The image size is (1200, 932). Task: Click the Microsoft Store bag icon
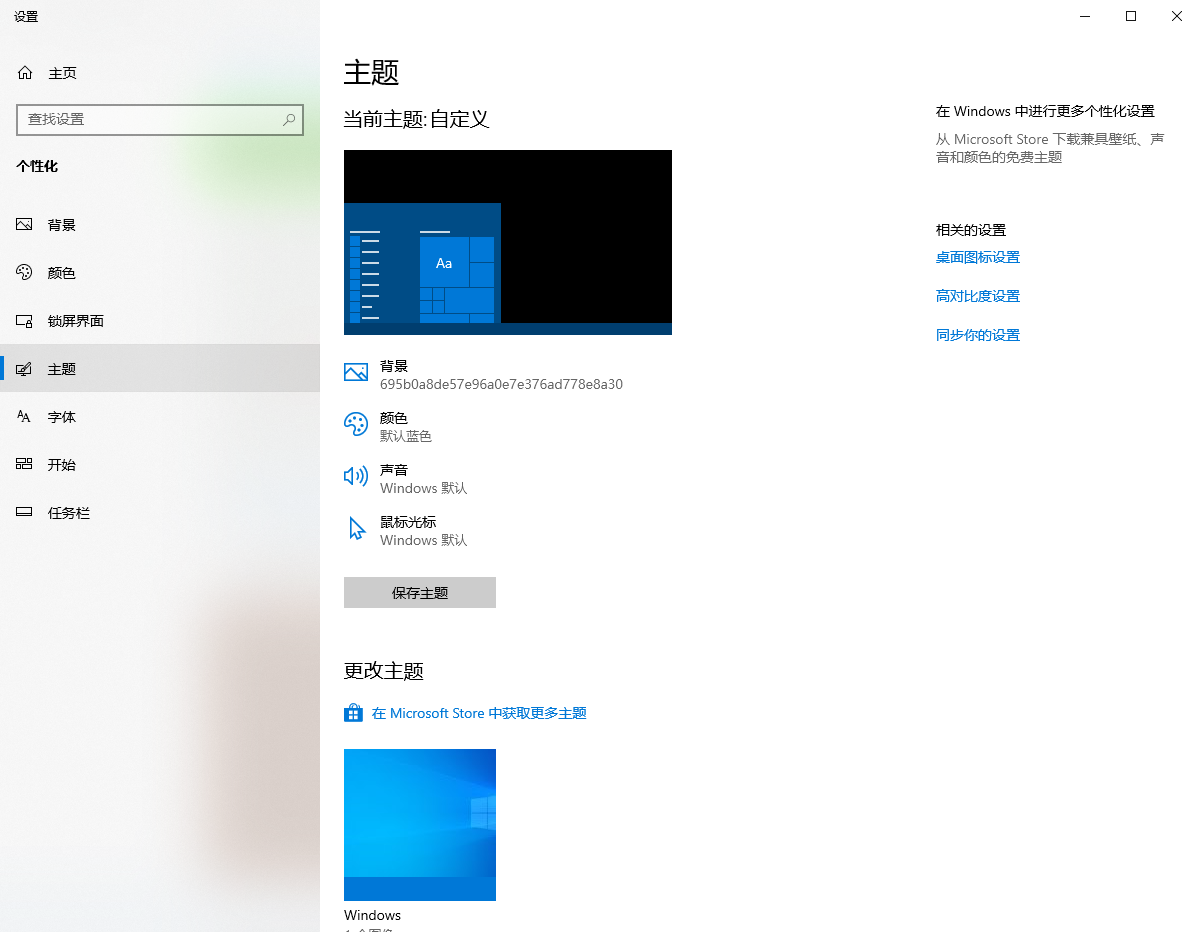[x=353, y=713]
